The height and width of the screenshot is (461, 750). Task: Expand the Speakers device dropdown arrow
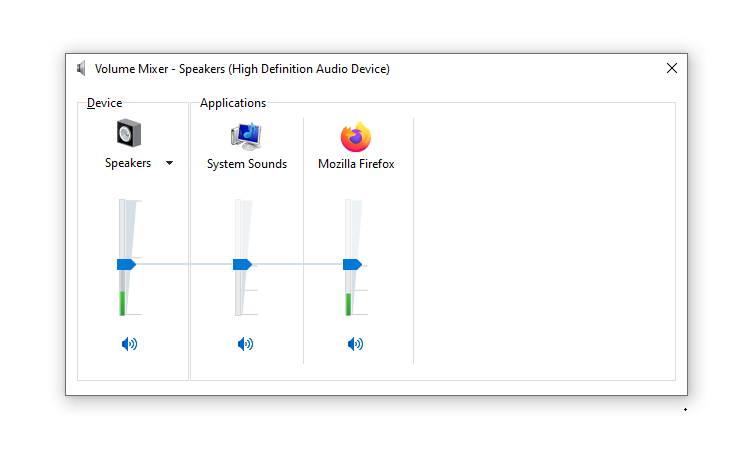point(169,163)
